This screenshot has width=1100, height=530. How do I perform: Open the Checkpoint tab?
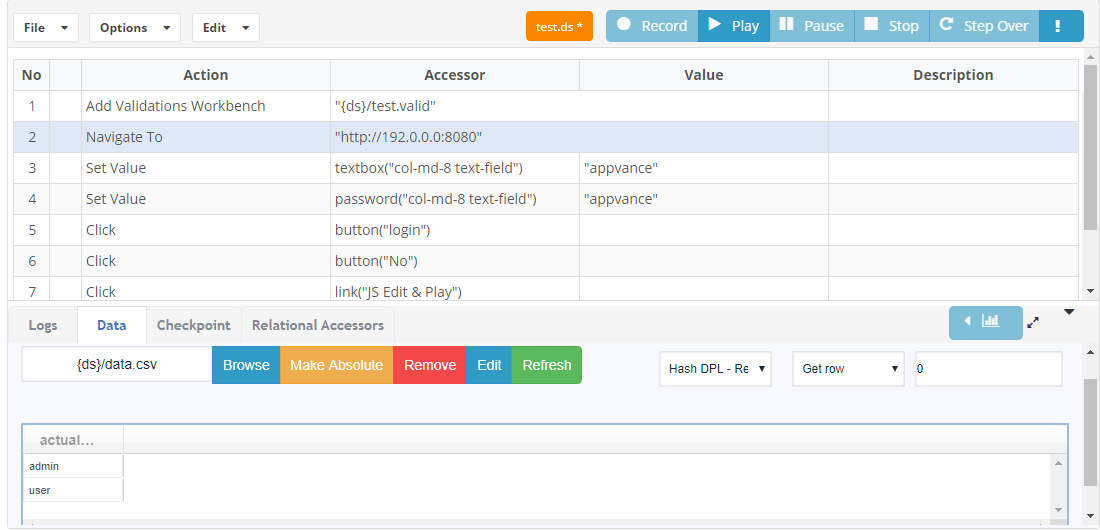[x=194, y=325]
